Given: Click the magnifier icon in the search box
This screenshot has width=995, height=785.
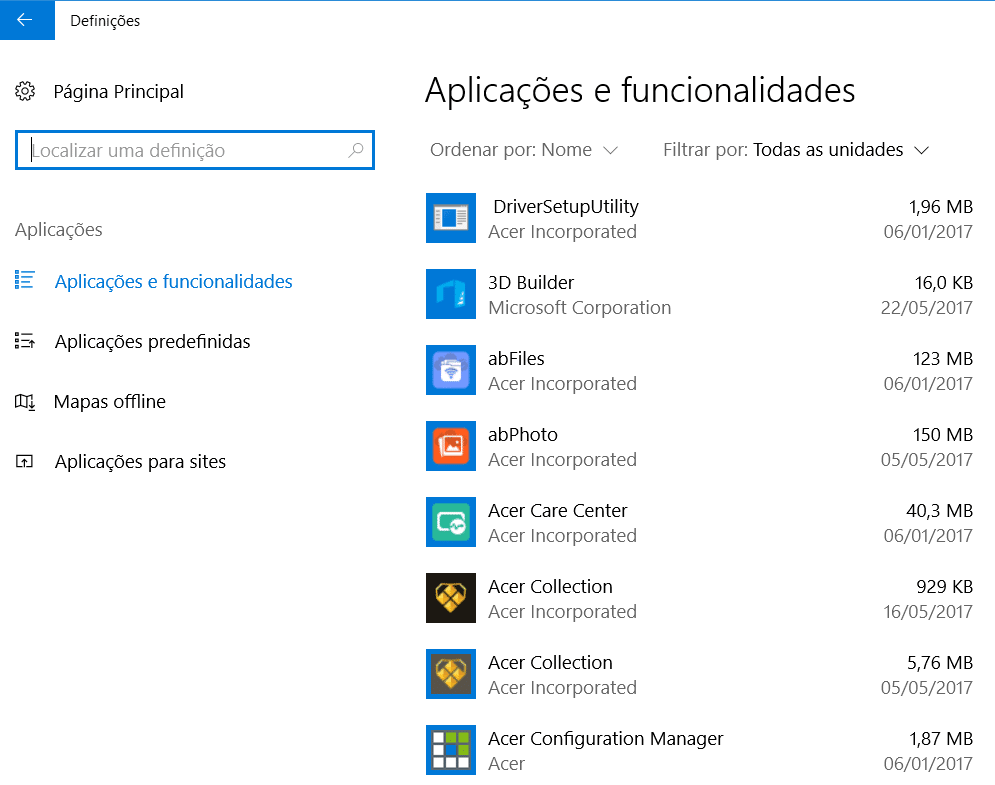Looking at the screenshot, I should (355, 151).
